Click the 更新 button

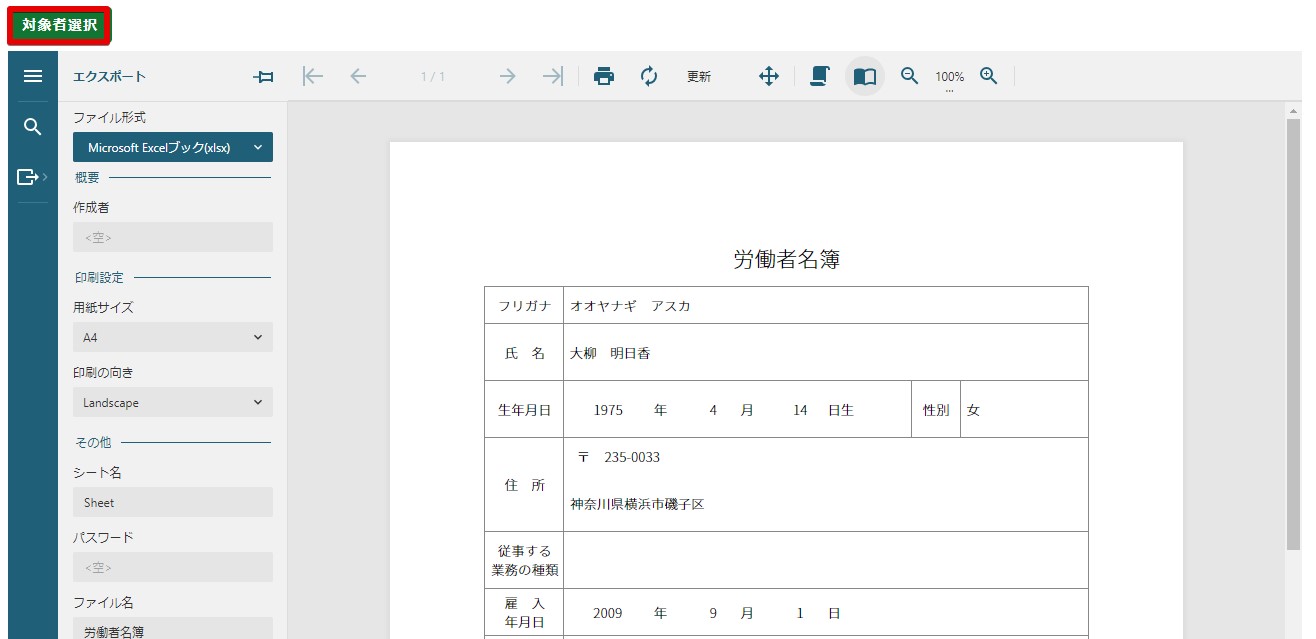pyautogui.click(x=699, y=76)
